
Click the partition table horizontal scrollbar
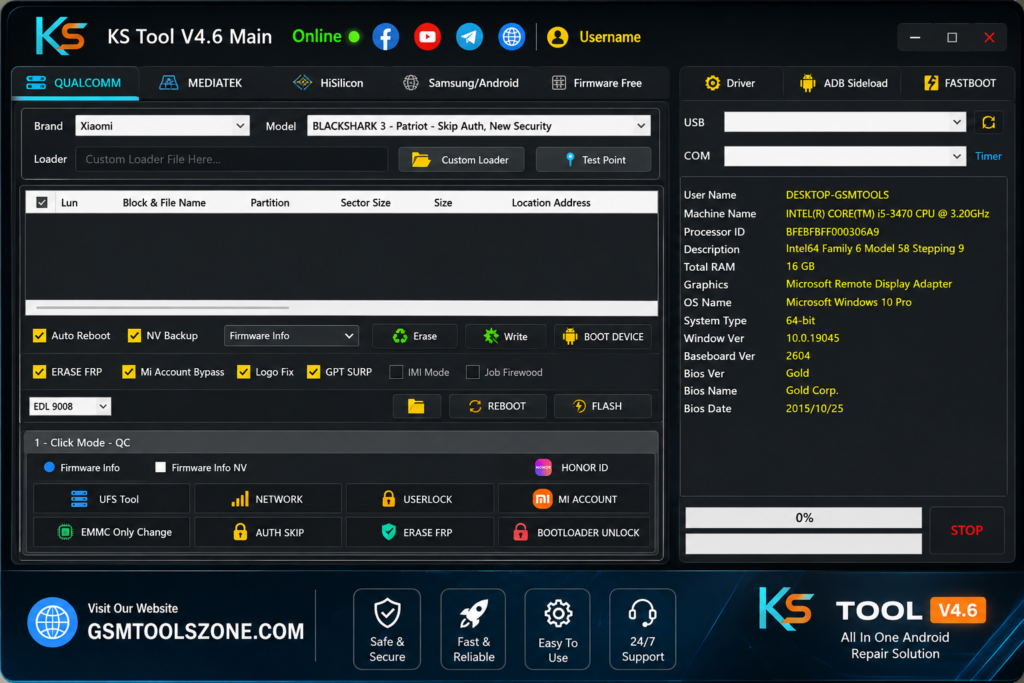163,307
